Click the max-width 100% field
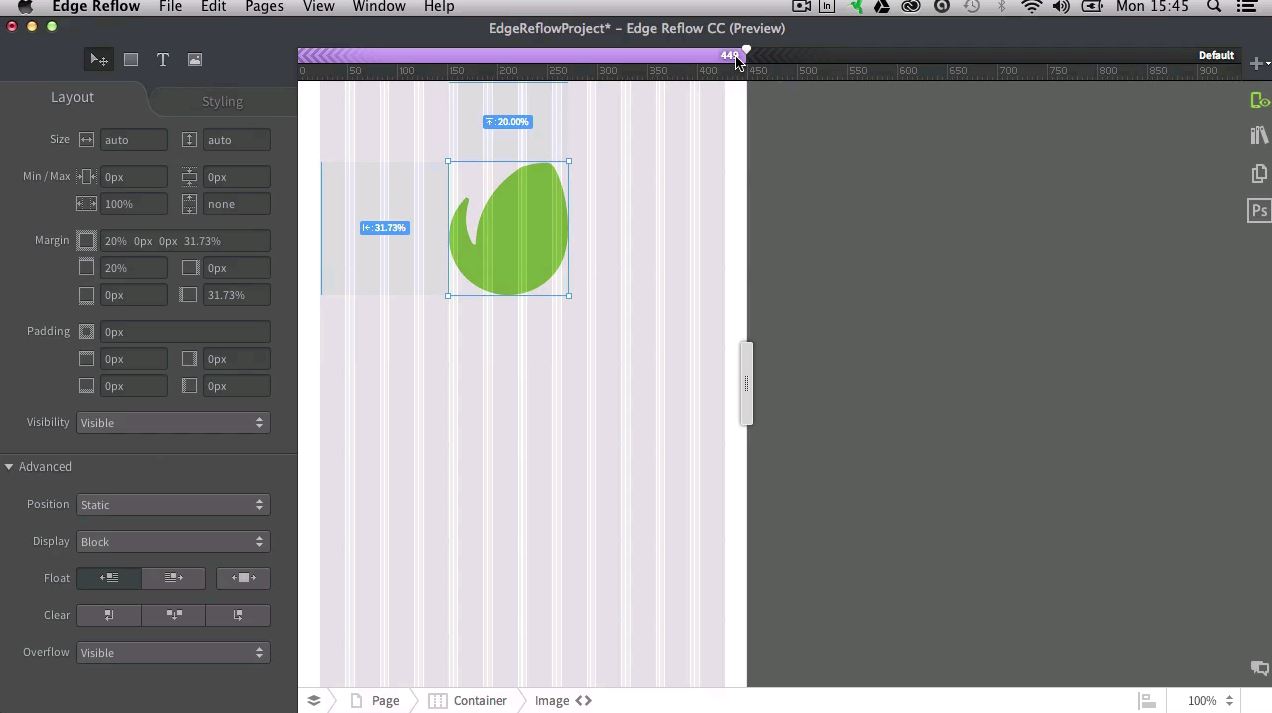 click(134, 204)
